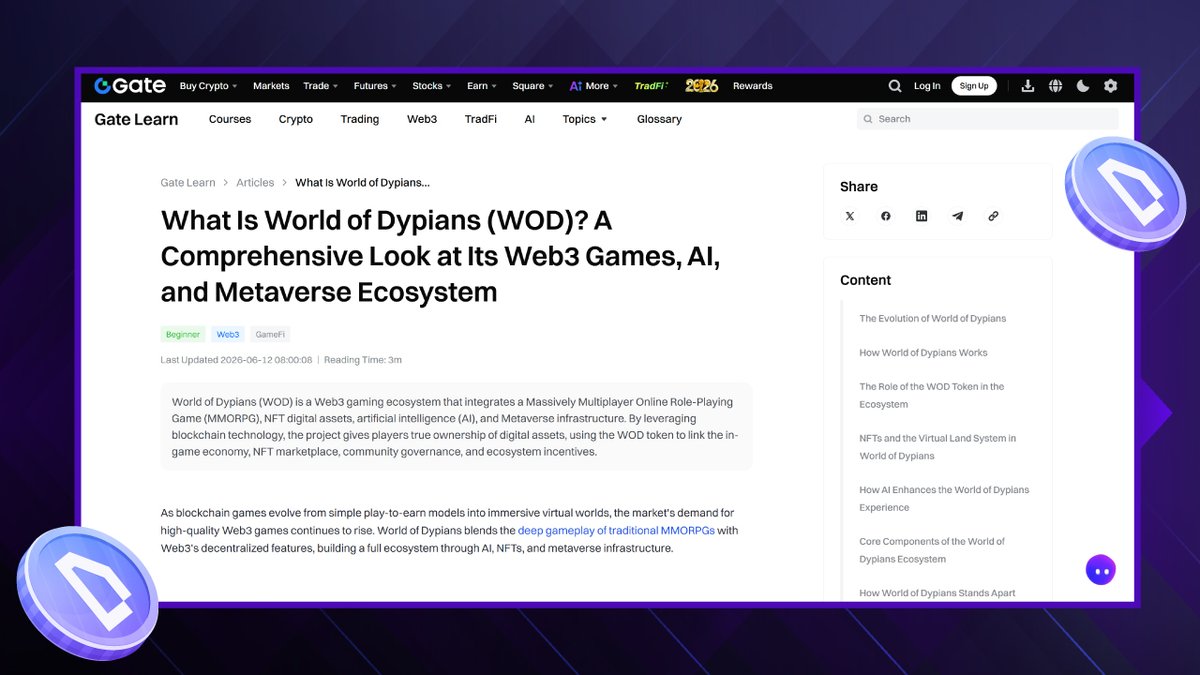Click the Gate Learn heading
Screen dimensions: 1200x675
[x=136, y=119]
